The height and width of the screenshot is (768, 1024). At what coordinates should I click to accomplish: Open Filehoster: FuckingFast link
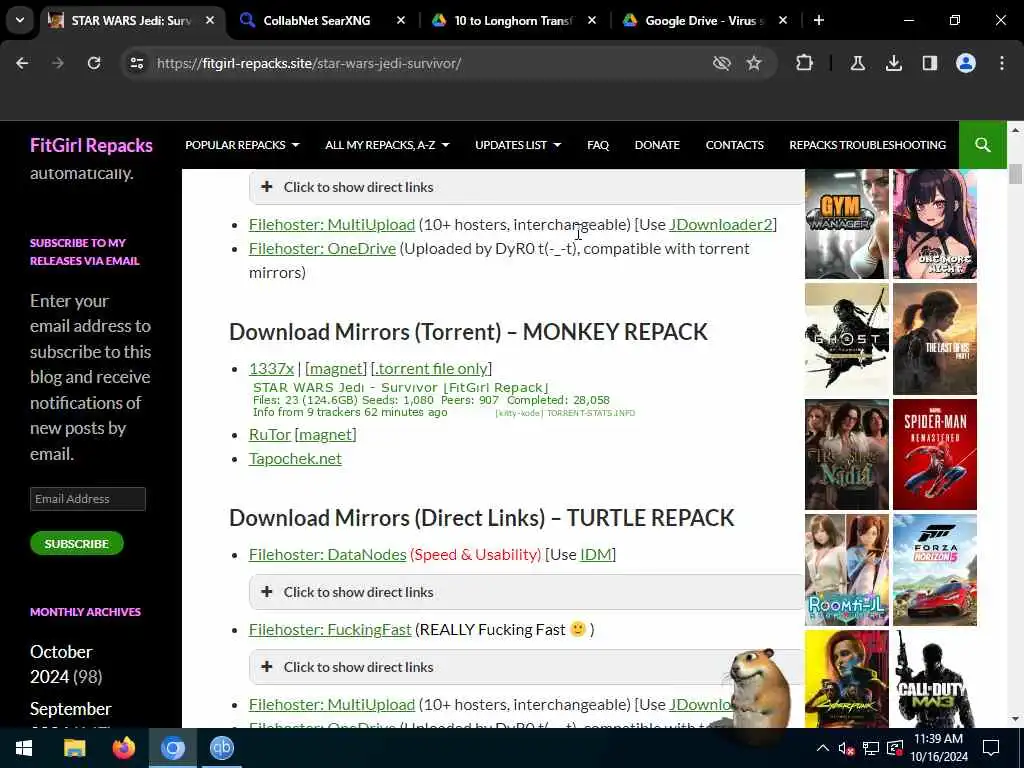(330, 630)
